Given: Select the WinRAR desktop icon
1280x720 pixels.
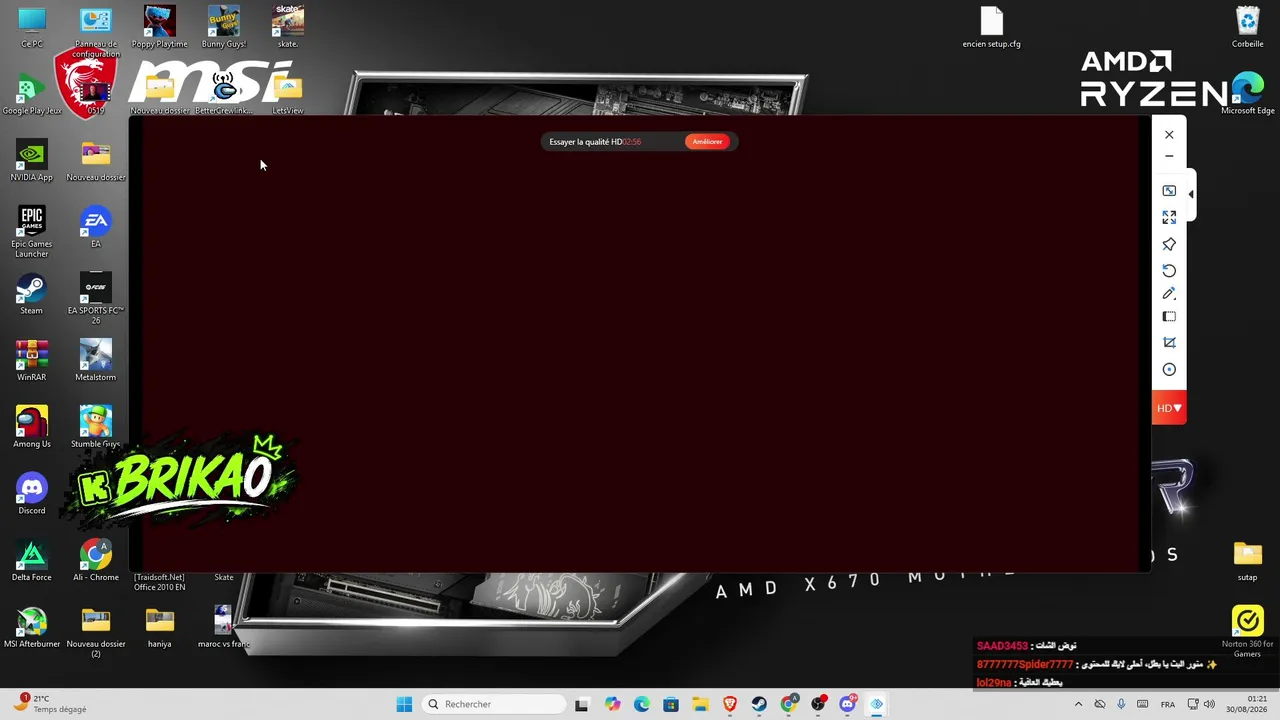Looking at the screenshot, I should (x=32, y=360).
